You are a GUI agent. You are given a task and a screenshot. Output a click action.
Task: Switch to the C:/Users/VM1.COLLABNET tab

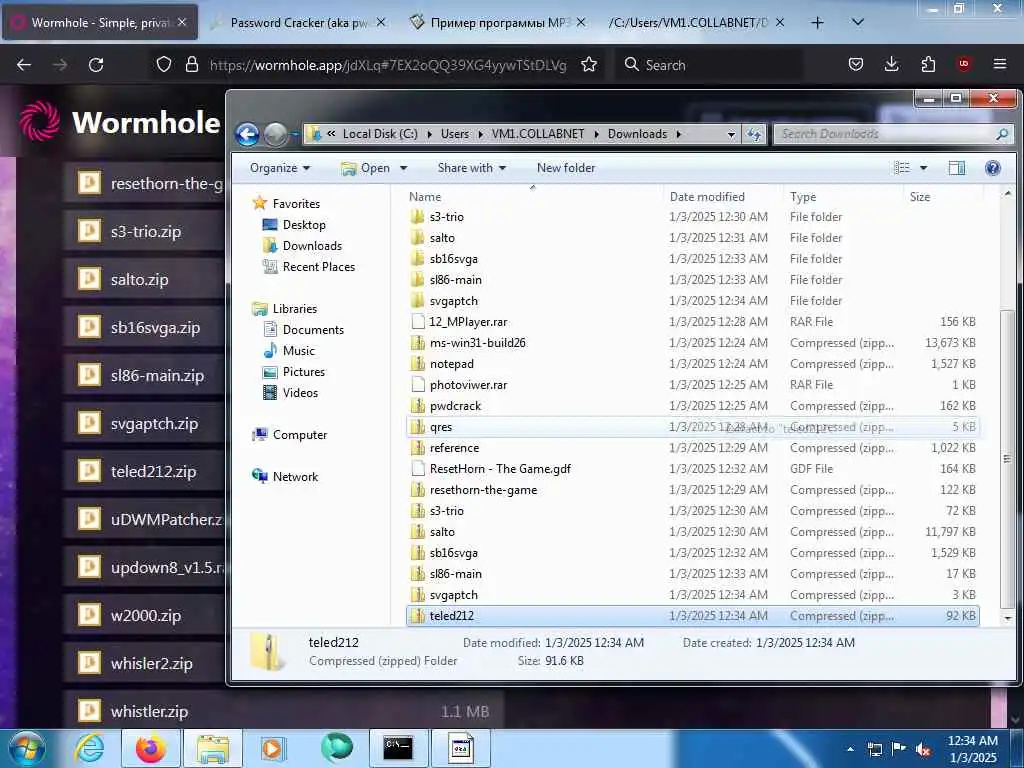[x=695, y=23]
